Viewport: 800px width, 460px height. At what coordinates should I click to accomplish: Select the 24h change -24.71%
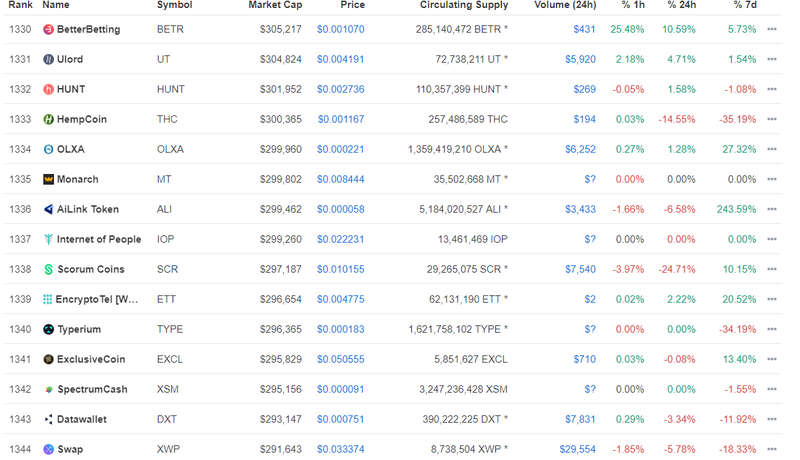(x=677, y=269)
